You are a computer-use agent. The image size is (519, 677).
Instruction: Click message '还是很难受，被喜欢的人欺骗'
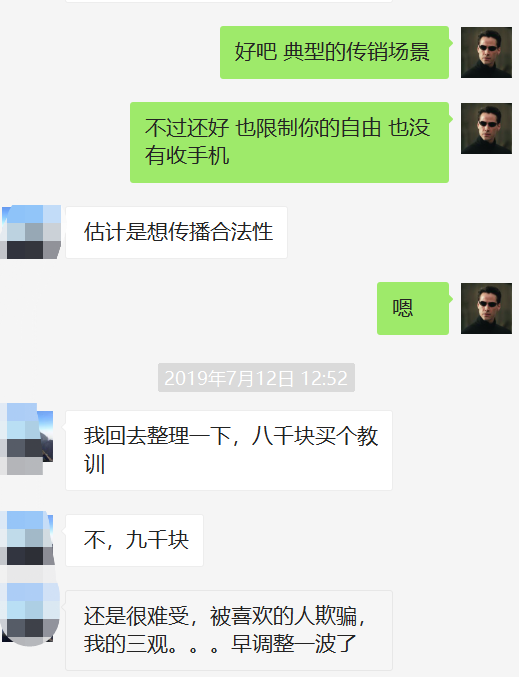coord(228,630)
